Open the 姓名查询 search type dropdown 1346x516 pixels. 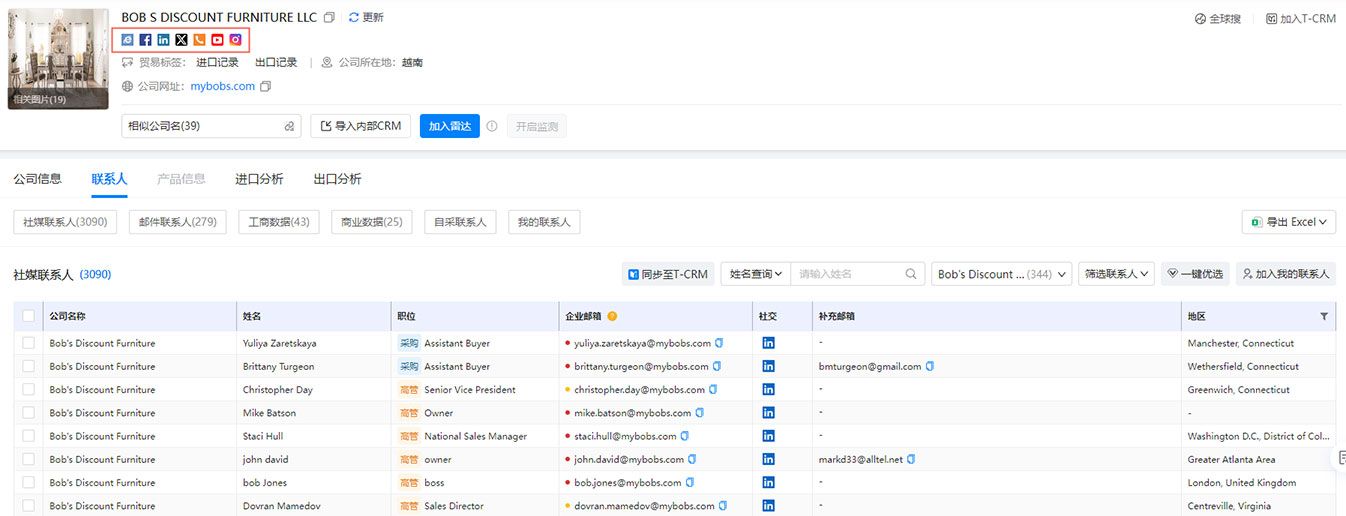coord(755,274)
